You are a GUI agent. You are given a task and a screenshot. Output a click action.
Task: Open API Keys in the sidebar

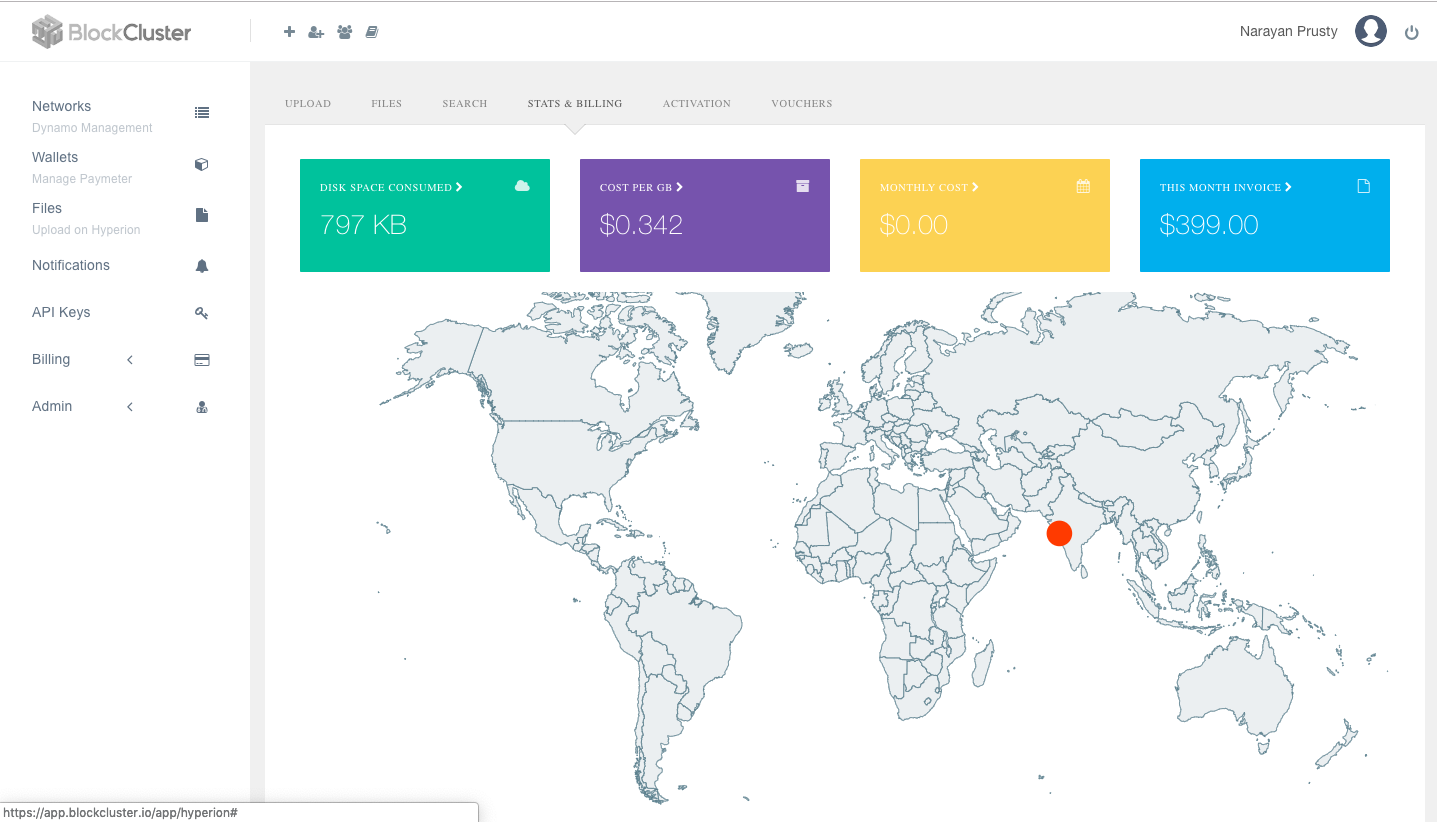pyautogui.click(x=61, y=312)
